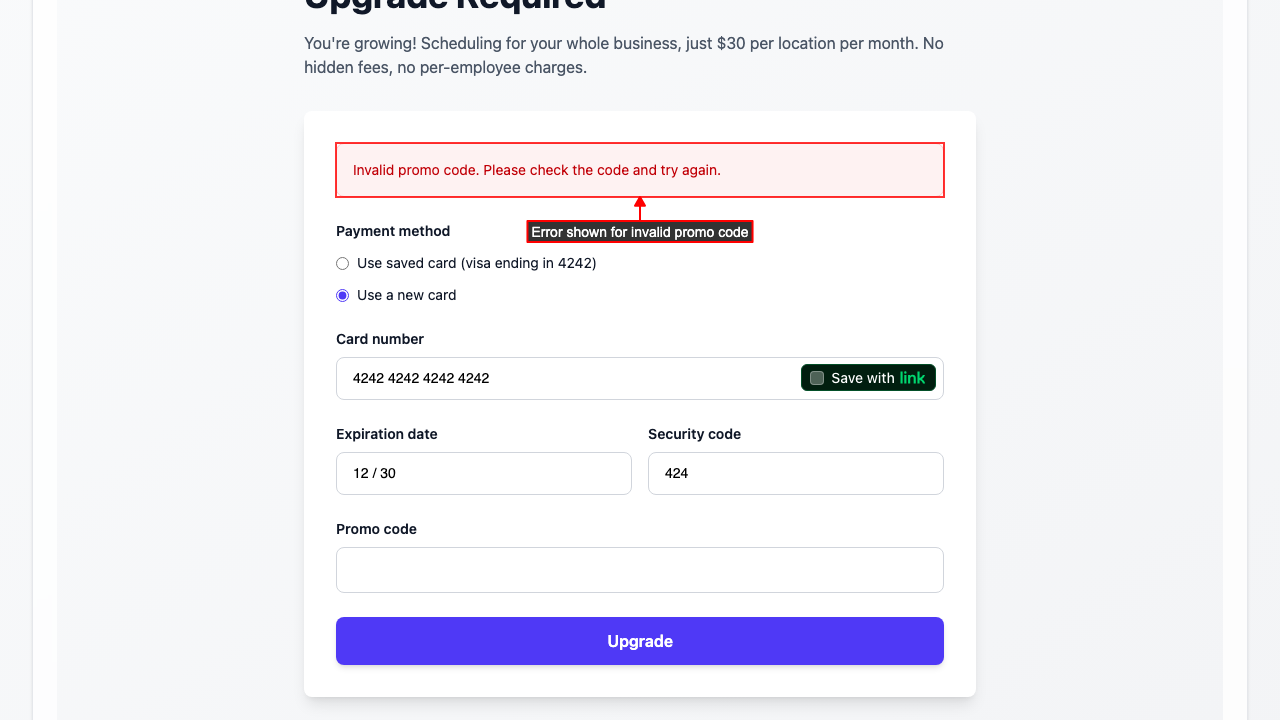Click the 'Payment method' heading
The width and height of the screenshot is (1280, 720).
393,231
